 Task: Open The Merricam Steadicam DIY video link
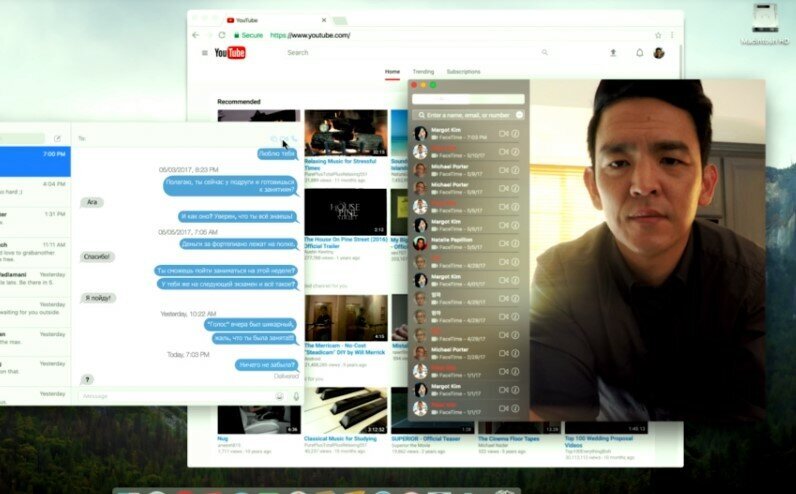(x=345, y=349)
